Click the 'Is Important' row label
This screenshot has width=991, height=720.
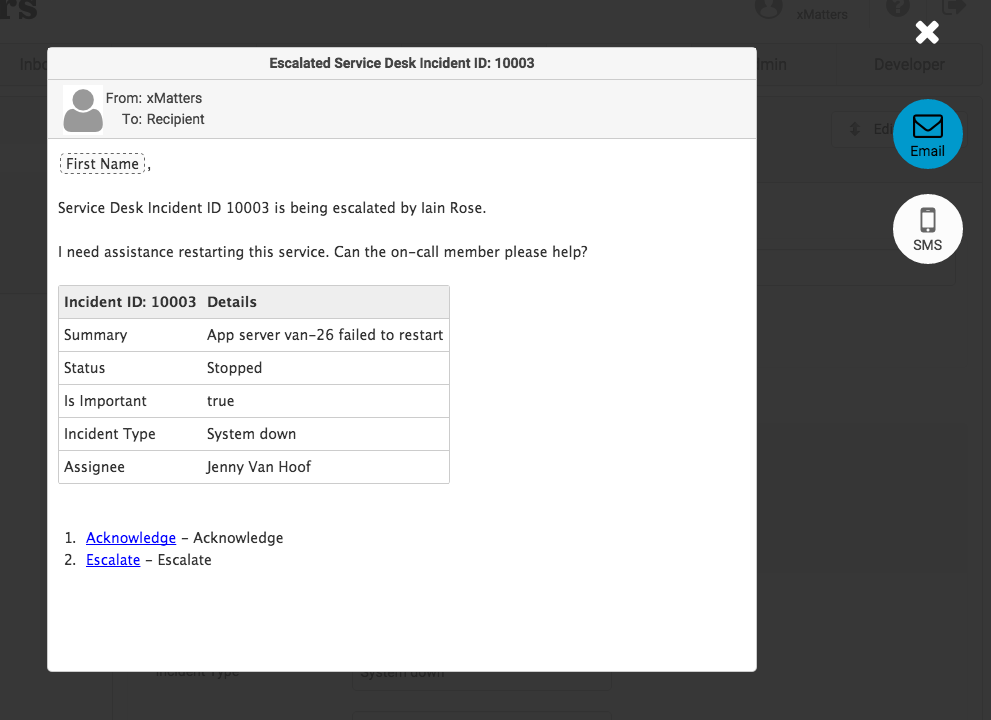point(105,401)
